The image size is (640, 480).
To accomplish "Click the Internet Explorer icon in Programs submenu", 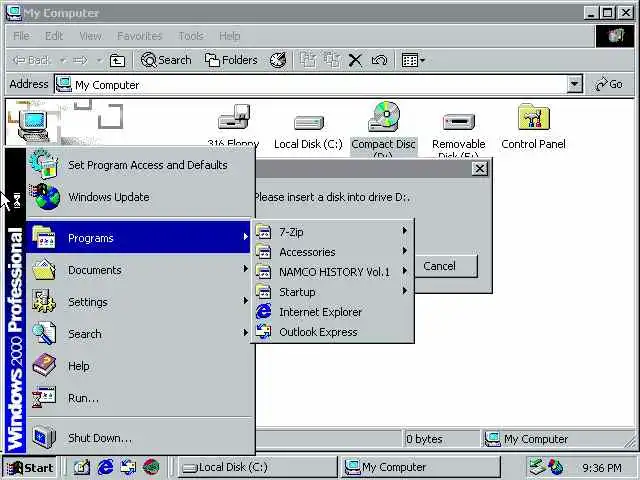I will coord(264,312).
